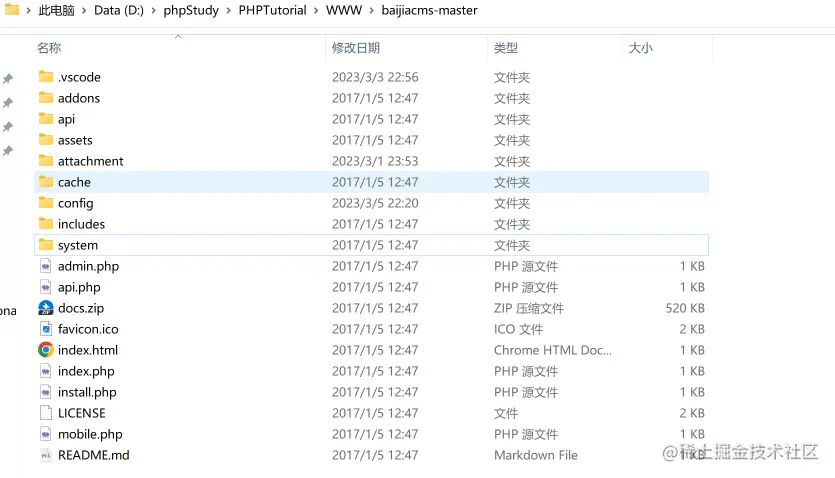Select the attachment folder name
835x478 pixels.
pos(91,161)
